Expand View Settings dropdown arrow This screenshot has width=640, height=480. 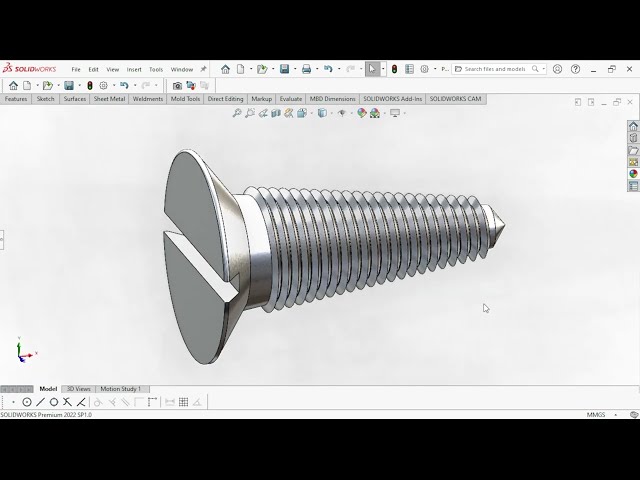pos(404,113)
